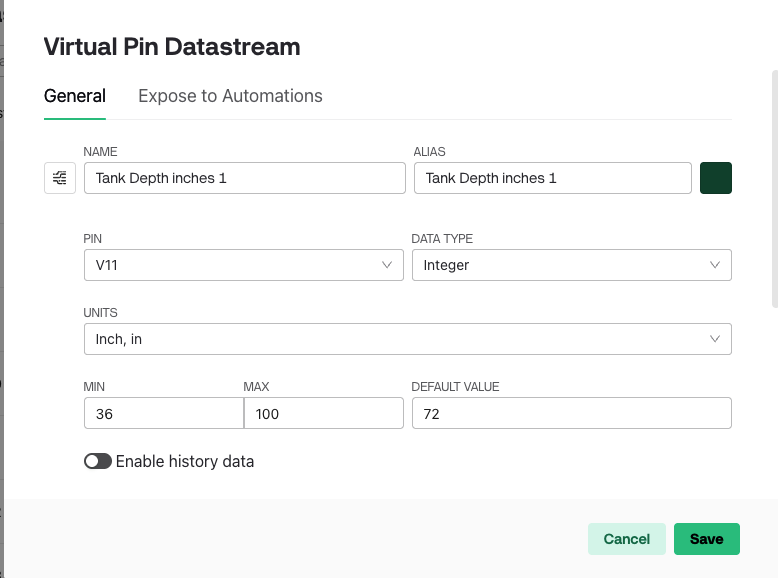Toggle the Enable history data switch

pos(97,461)
